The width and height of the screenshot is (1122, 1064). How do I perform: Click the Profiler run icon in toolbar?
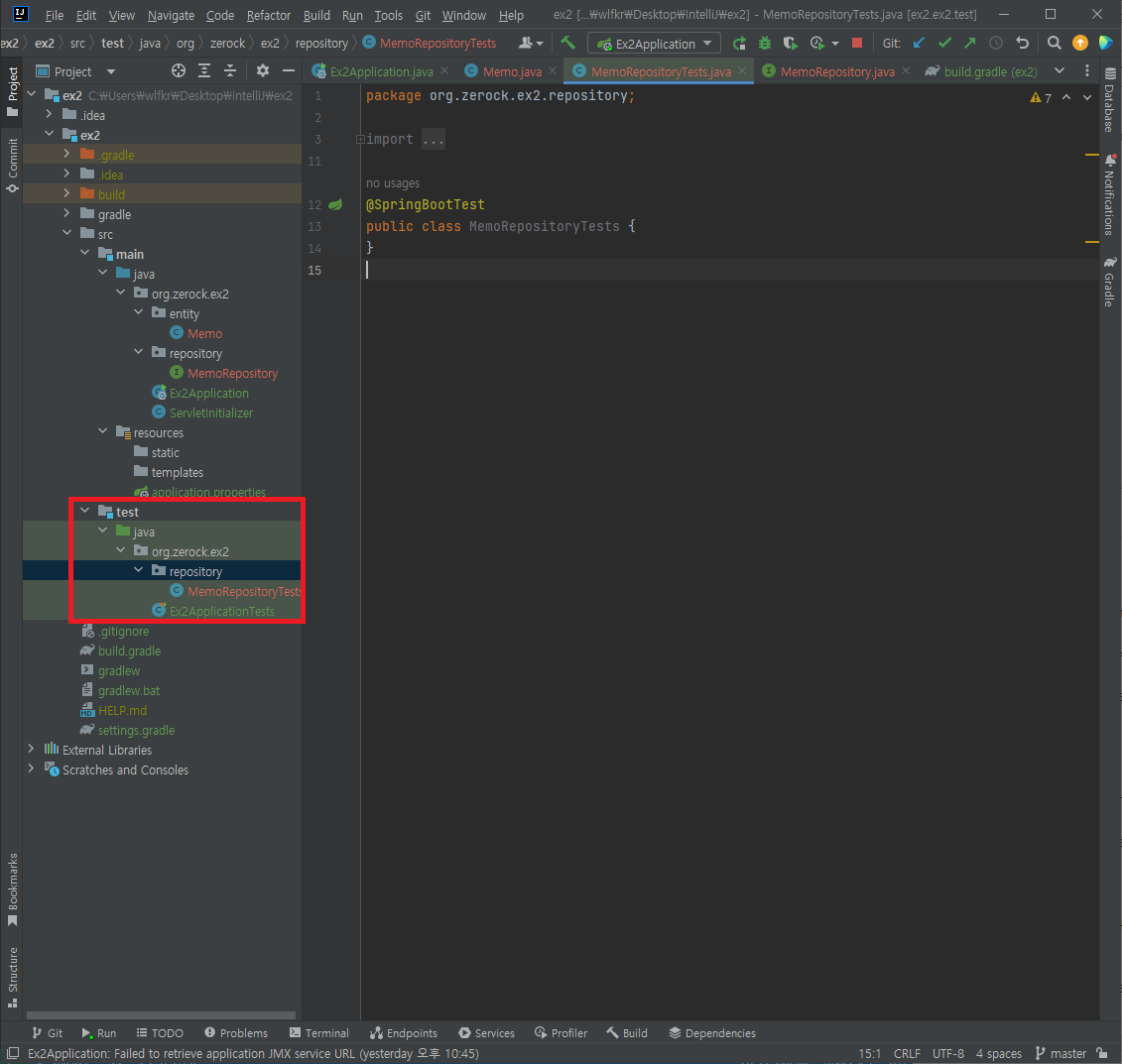817,43
